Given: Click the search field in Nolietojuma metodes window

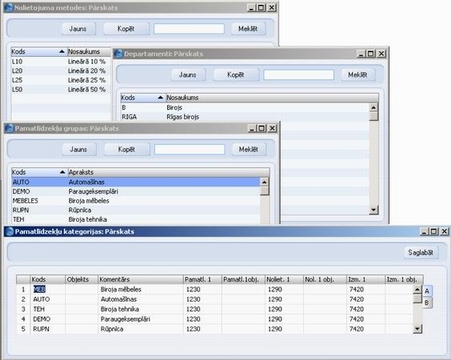Looking at the screenshot, I should click(189, 29).
